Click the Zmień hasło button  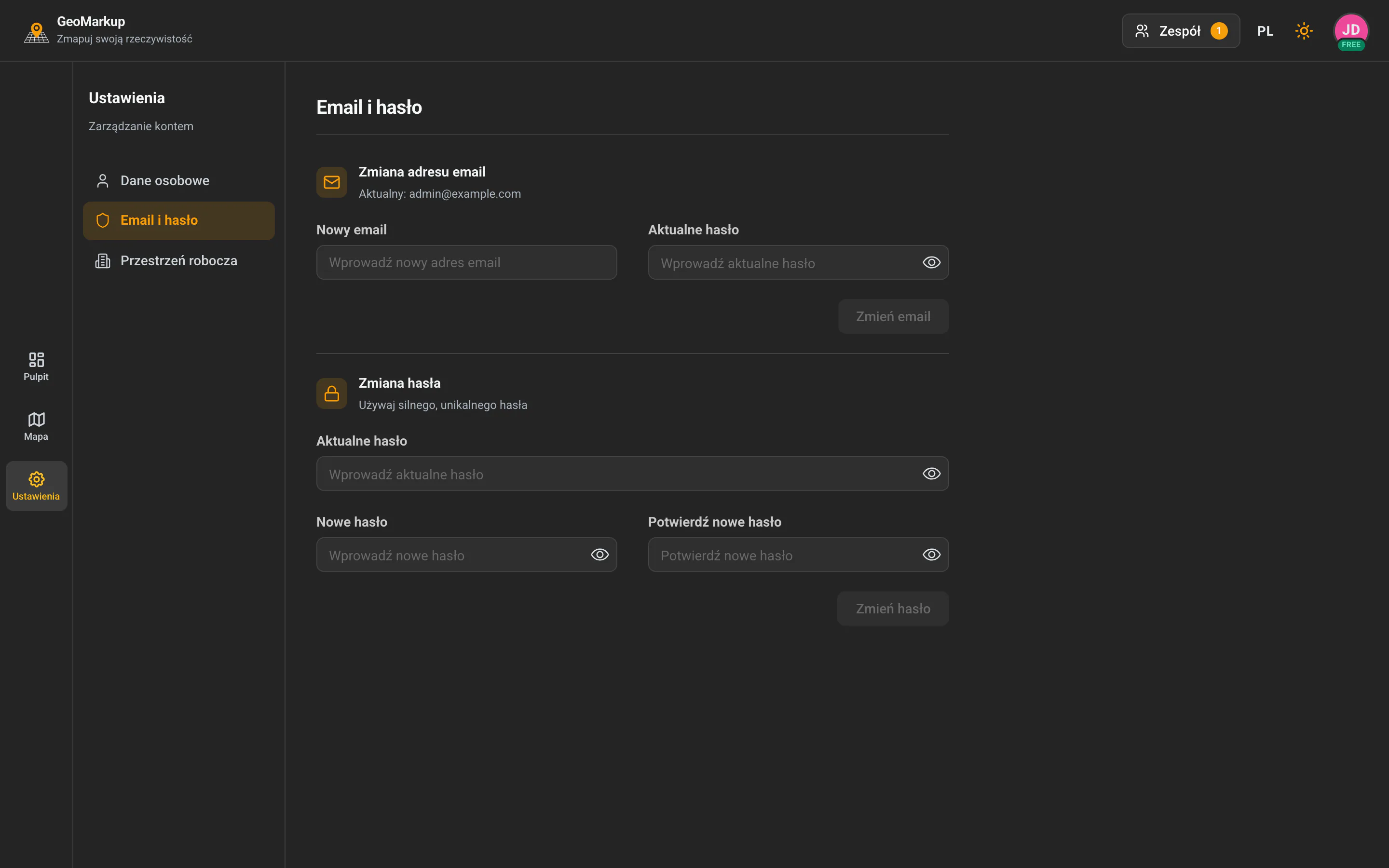pos(893,609)
